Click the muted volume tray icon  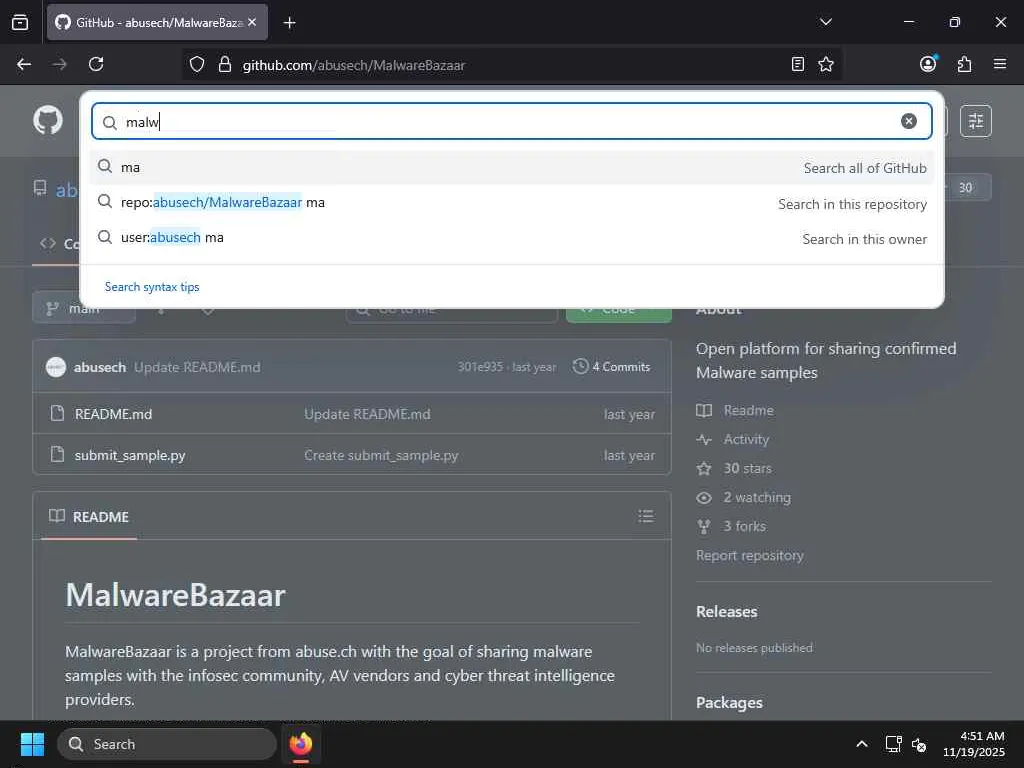pos(919,744)
